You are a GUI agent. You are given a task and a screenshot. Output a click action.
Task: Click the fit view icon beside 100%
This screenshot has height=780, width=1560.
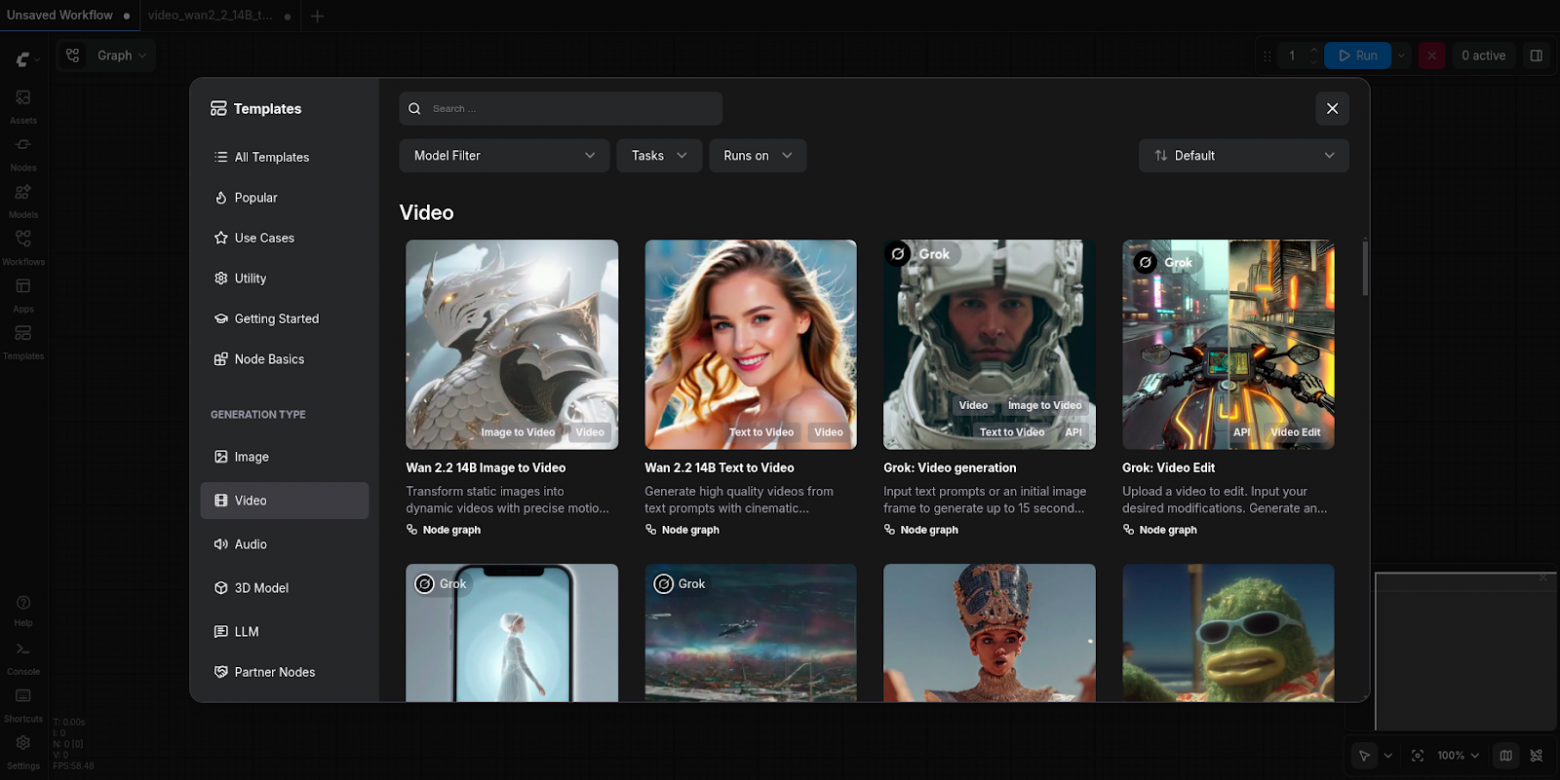point(1417,756)
